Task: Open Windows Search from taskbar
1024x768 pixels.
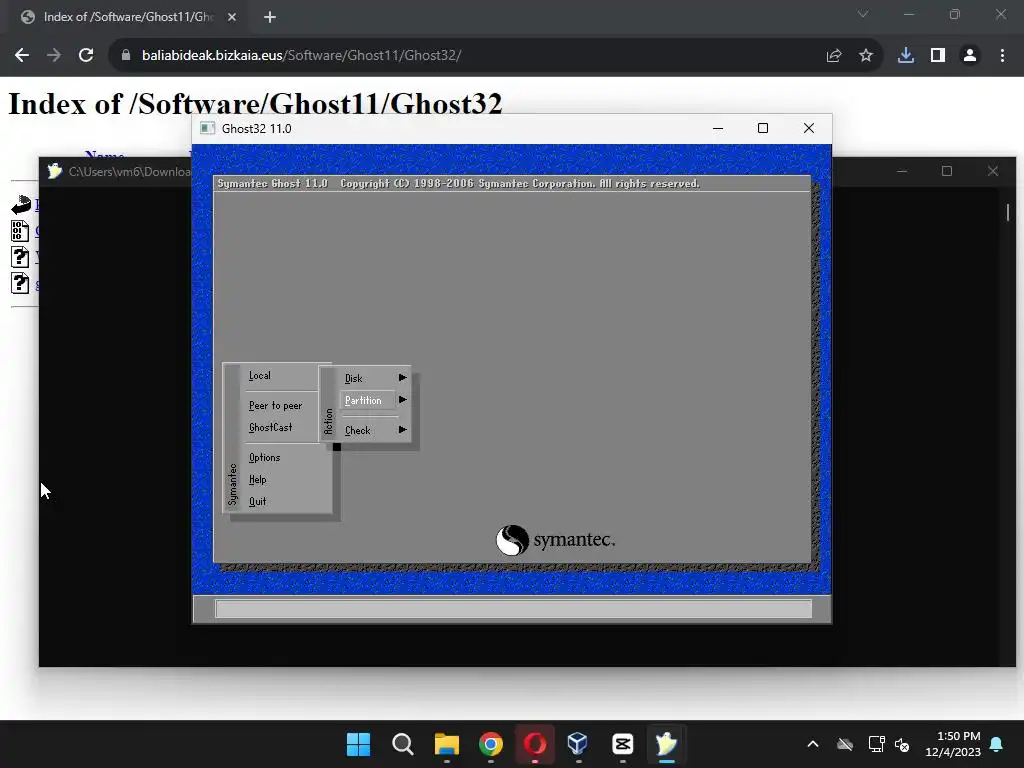Action: [402, 744]
